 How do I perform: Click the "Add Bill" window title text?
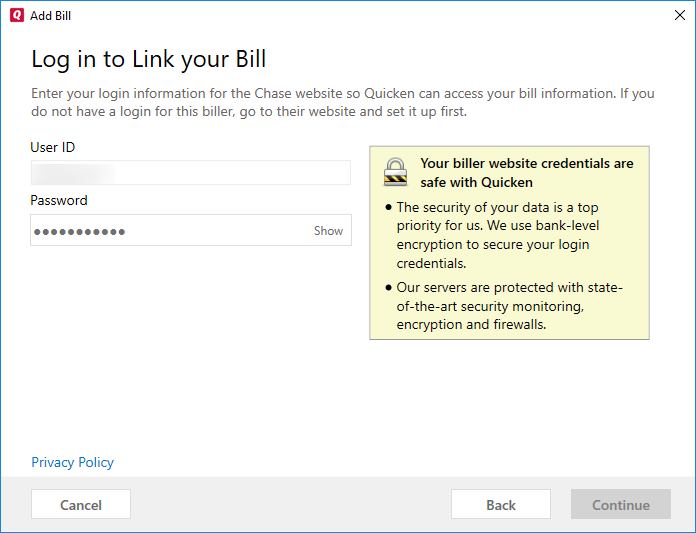52,16
